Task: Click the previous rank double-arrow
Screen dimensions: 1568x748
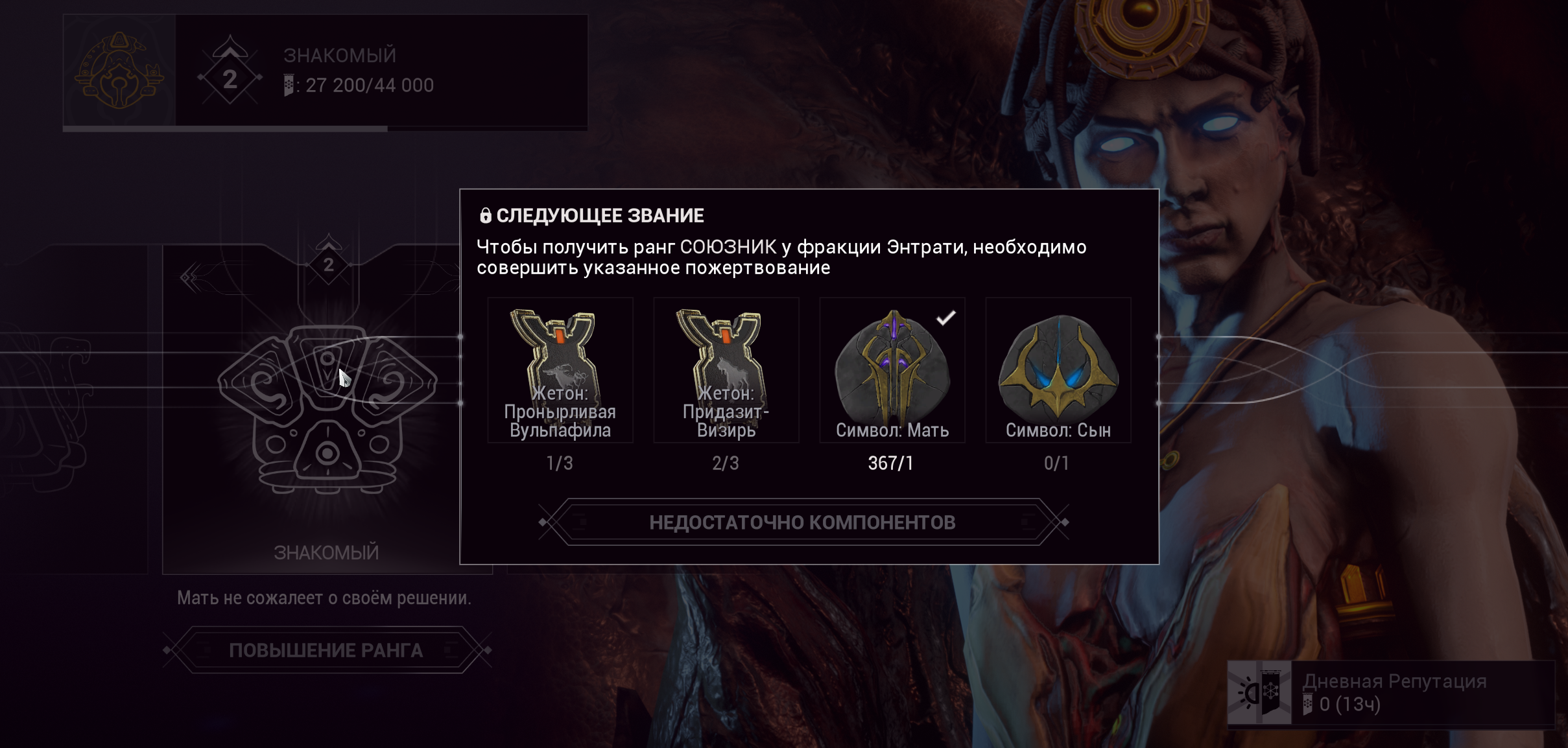Action: (189, 277)
